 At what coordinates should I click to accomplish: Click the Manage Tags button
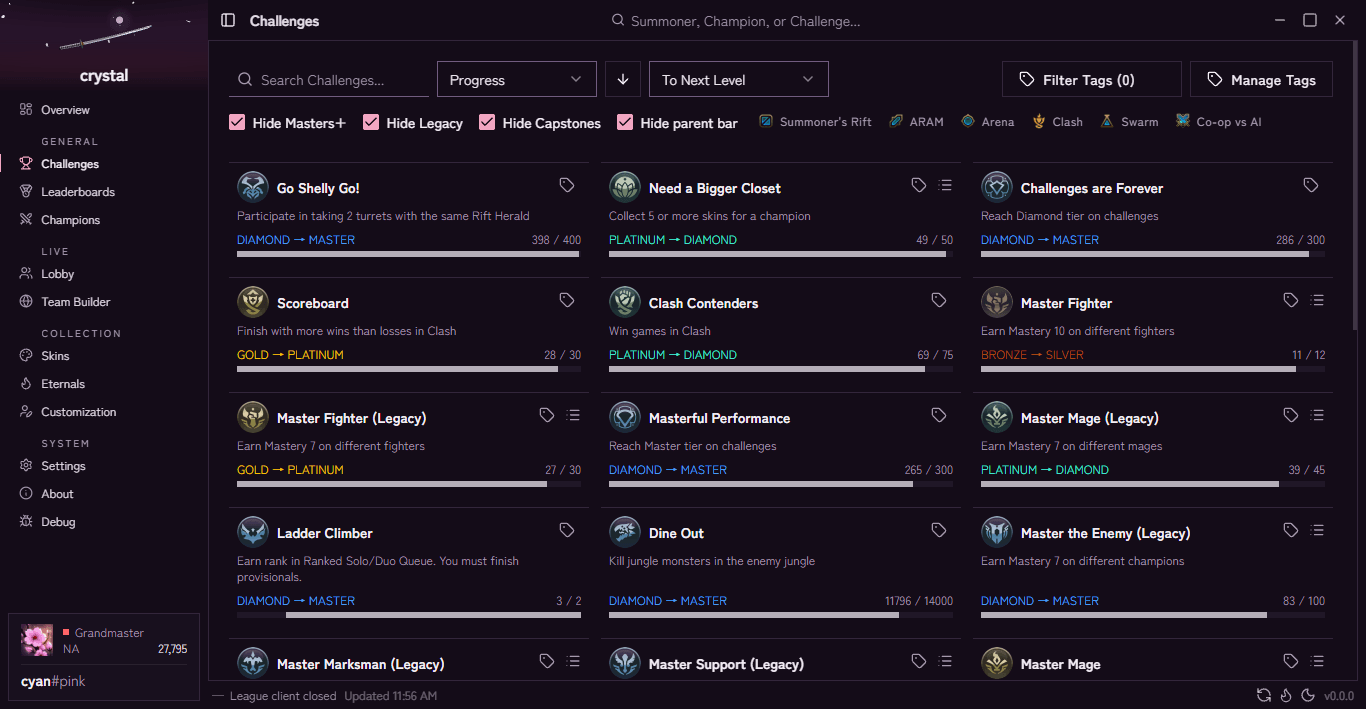1262,79
